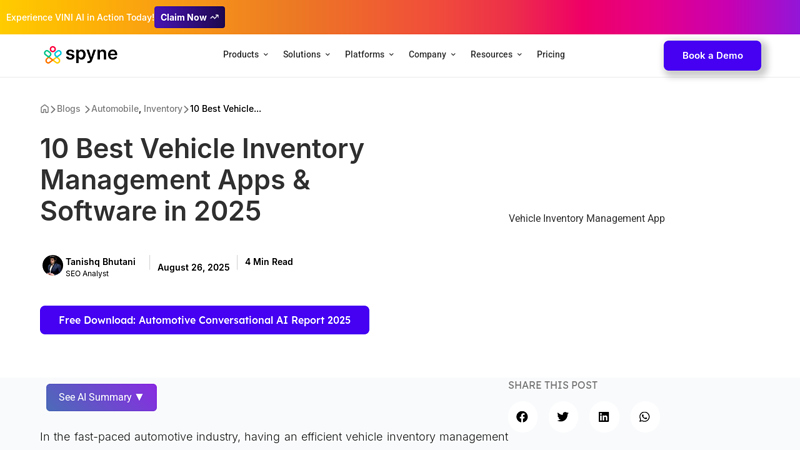Click the Vehicle Inventory Management App image

click(587, 218)
